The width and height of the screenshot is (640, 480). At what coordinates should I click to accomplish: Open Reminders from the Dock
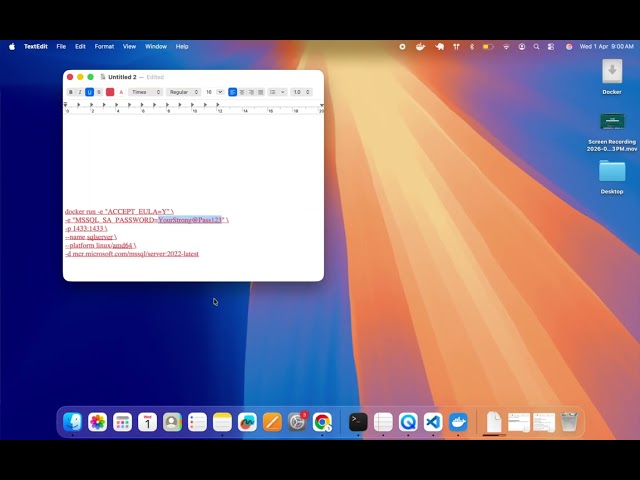coord(197,422)
